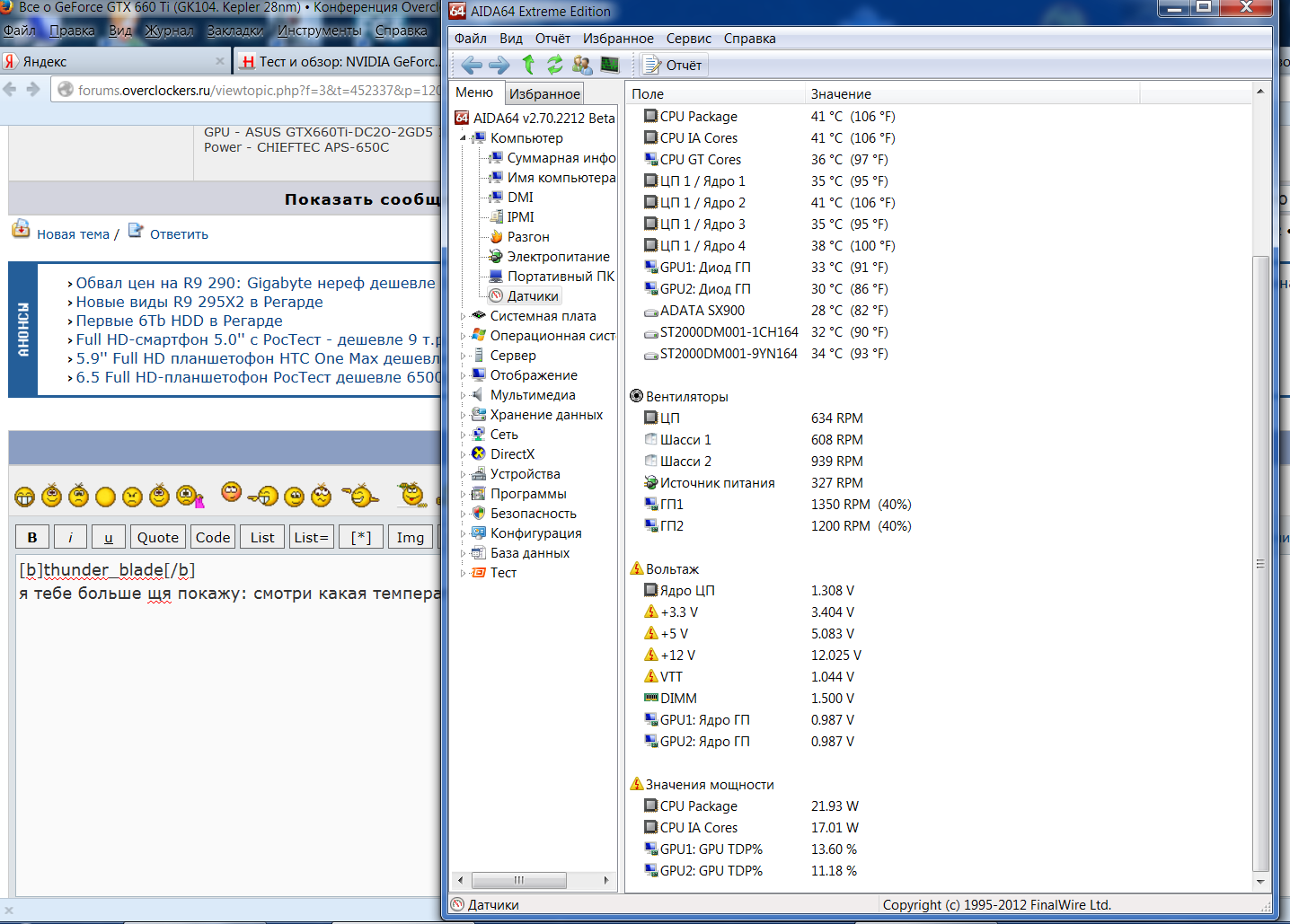The width and height of the screenshot is (1290, 924).
Task: Click the Firefox address bar
Action: pos(247,90)
